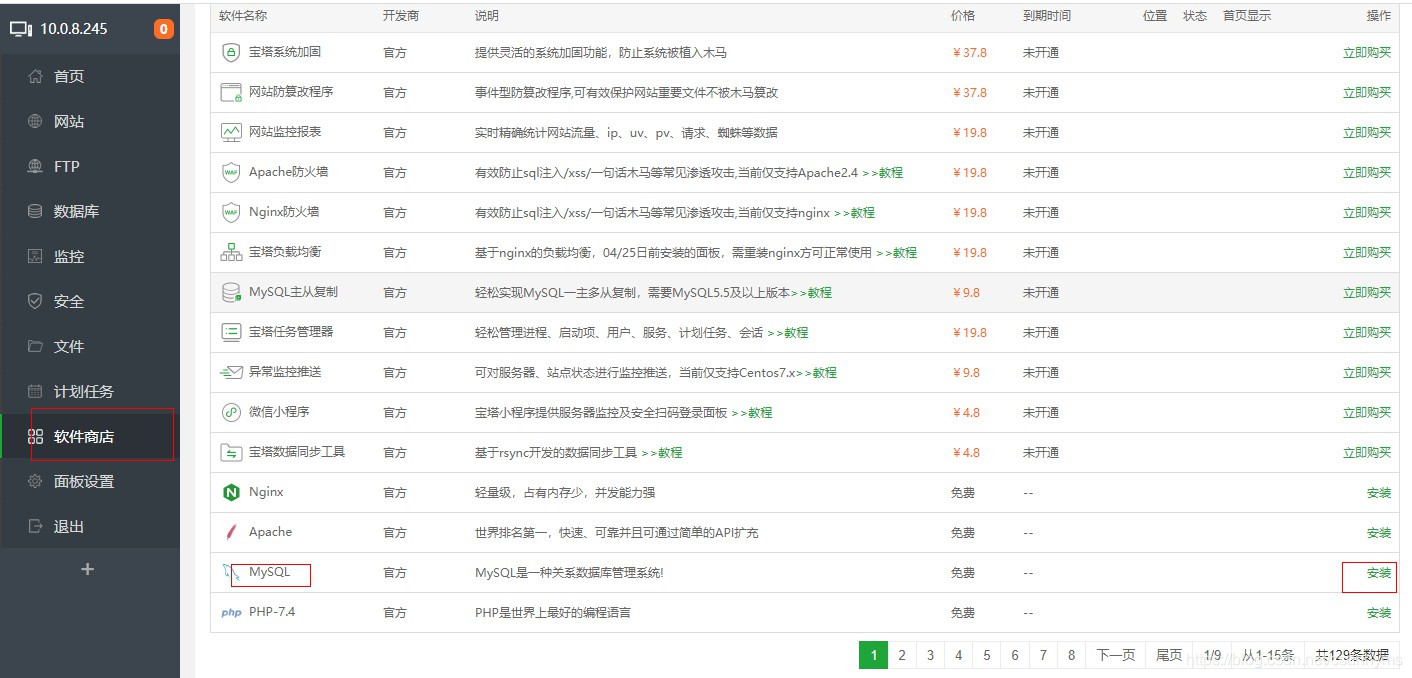Viewport: 1412px width, 678px height.
Task: Click the 宝塔负载均衡 network icon
Action: click(x=231, y=252)
